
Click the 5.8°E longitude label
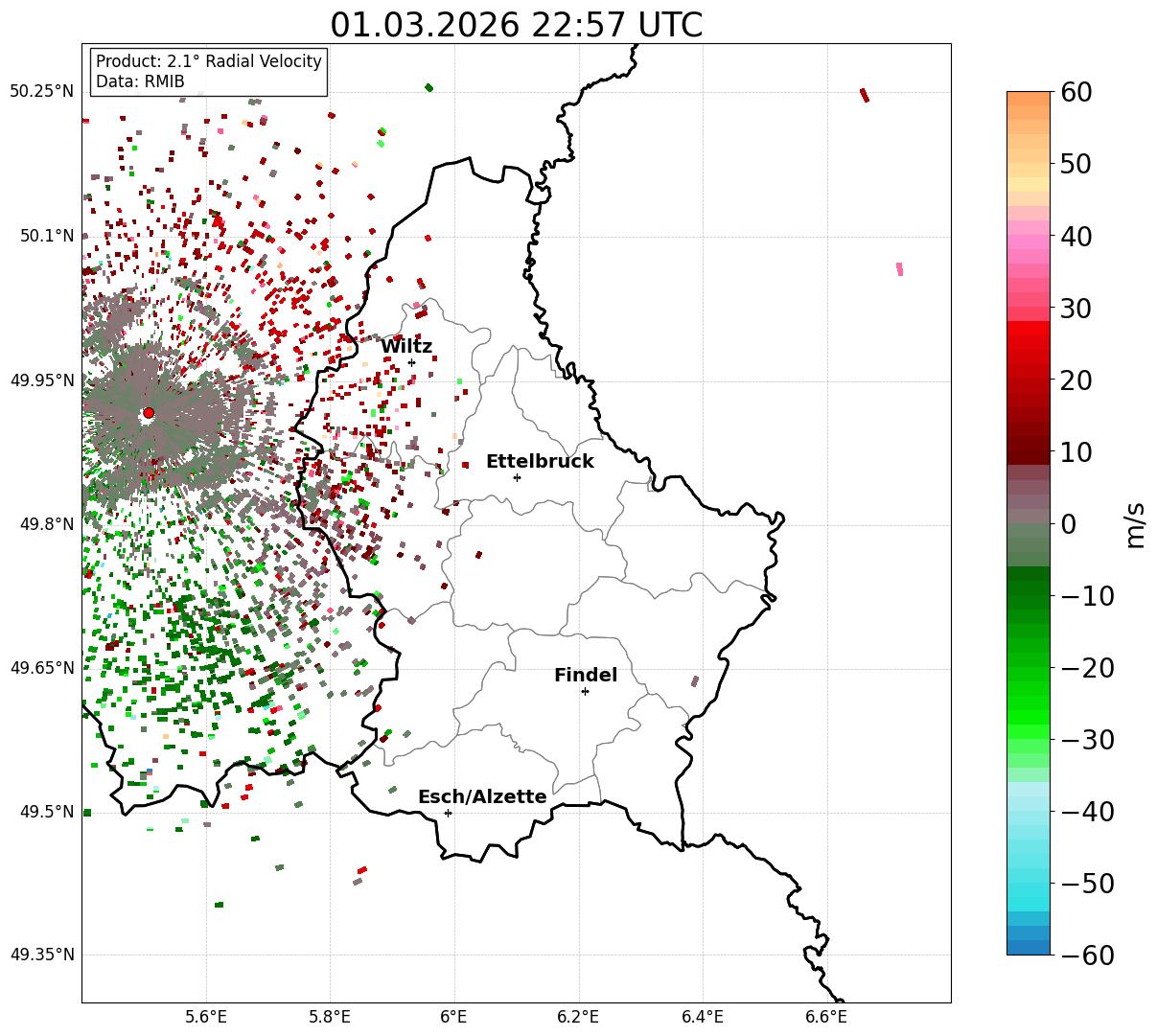330,1016
